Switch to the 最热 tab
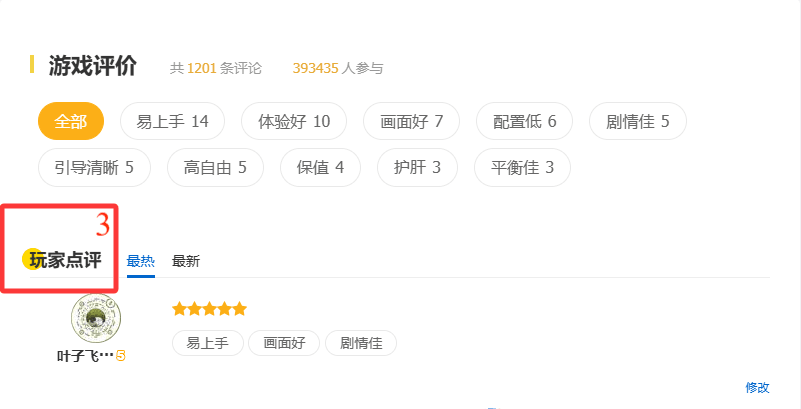 pos(140,261)
